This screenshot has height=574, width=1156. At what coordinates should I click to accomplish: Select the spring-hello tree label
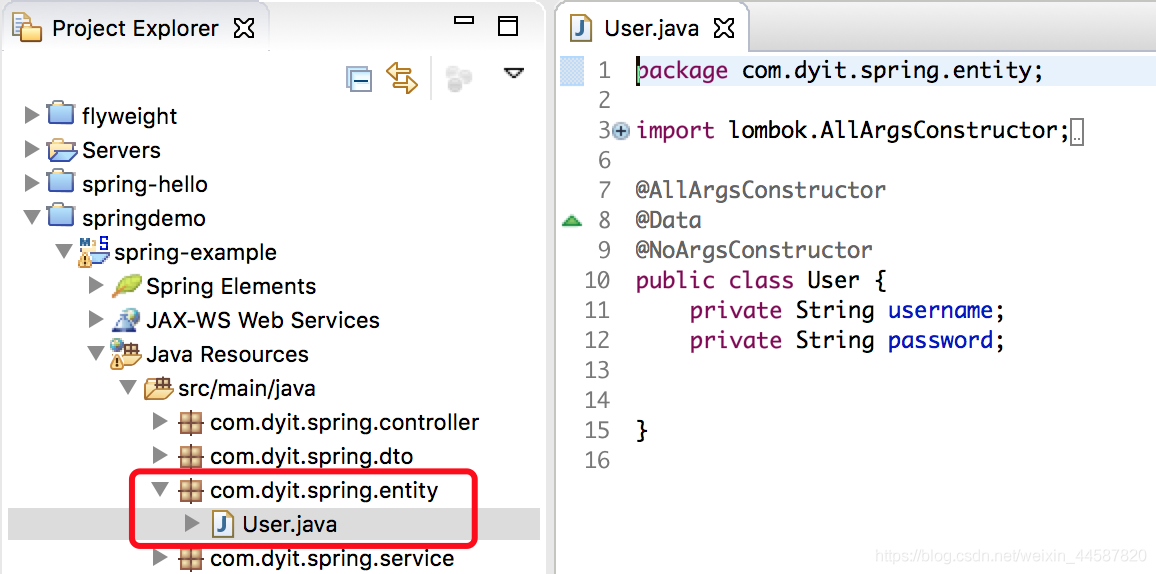[145, 184]
